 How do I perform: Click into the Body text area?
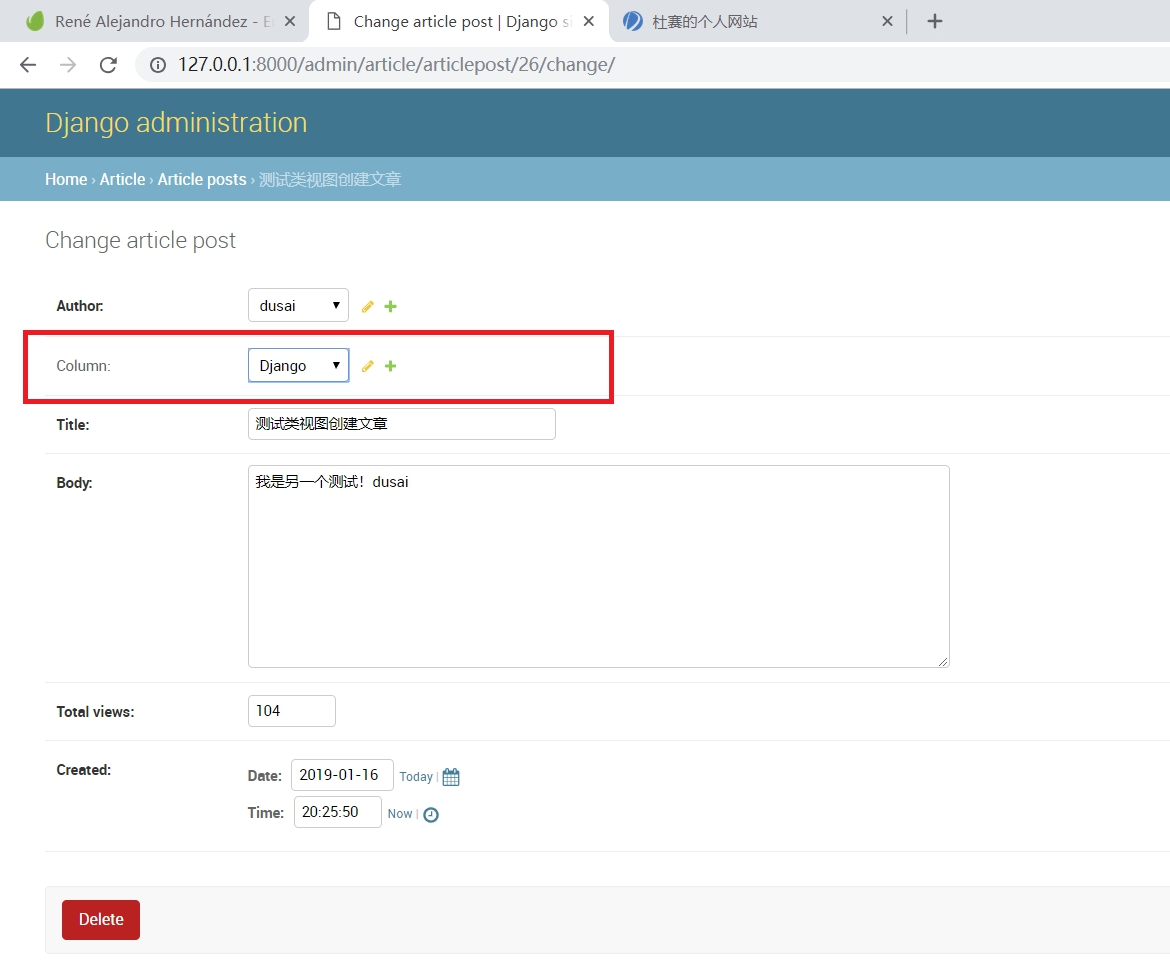(x=598, y=566)
